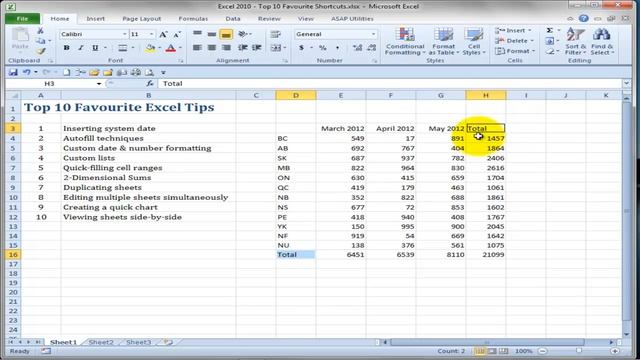This screenshot has height=360, width=640.
Task: Switch to the Data tab
Action: (x=233, y=19)
